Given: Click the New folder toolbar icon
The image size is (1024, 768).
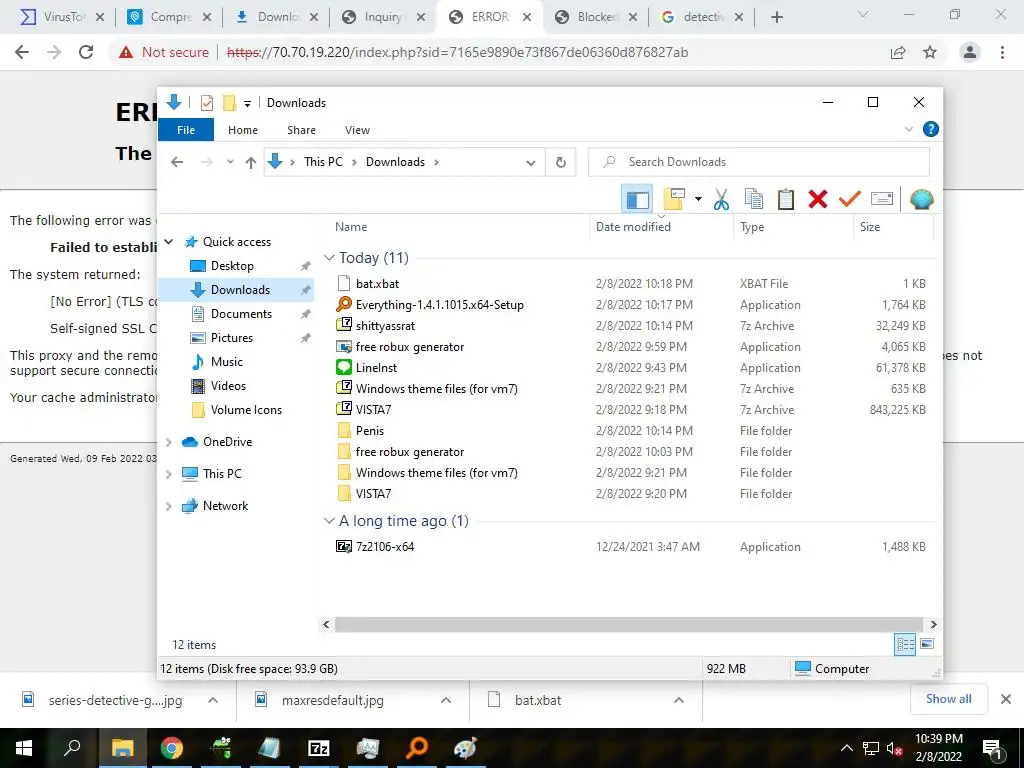Looking at the screenshot, I should click(673, 199).
